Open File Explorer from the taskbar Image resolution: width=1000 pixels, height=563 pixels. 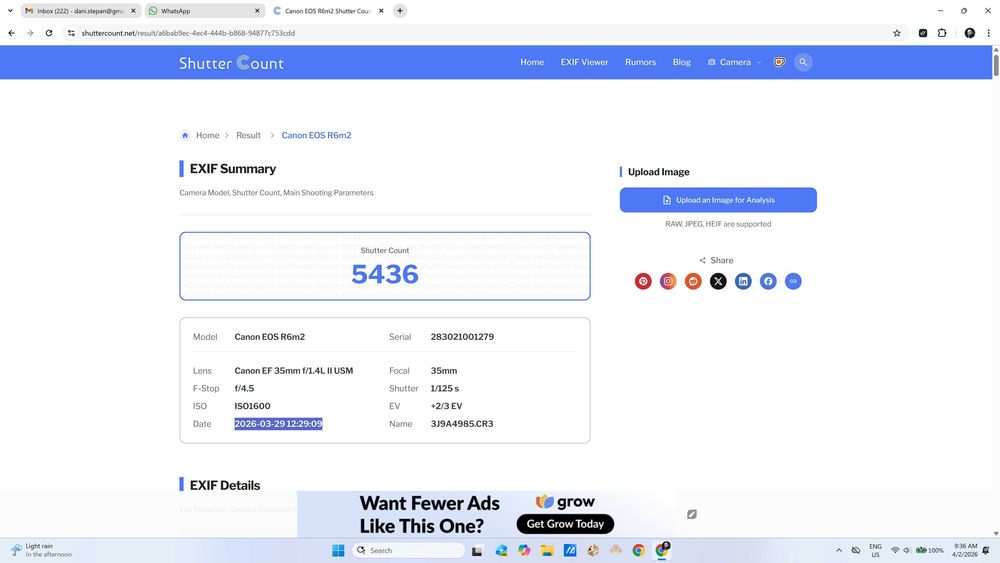click(547, 550)
